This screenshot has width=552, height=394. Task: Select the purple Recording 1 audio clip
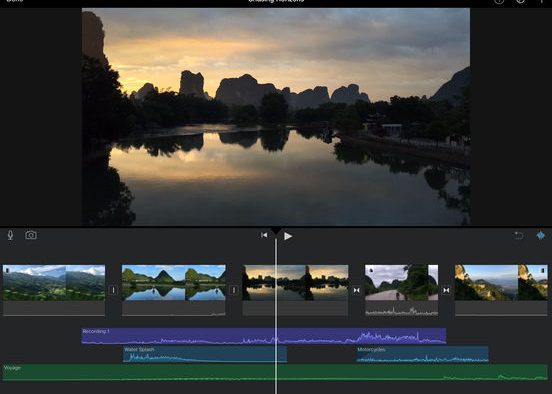point(264,336)
